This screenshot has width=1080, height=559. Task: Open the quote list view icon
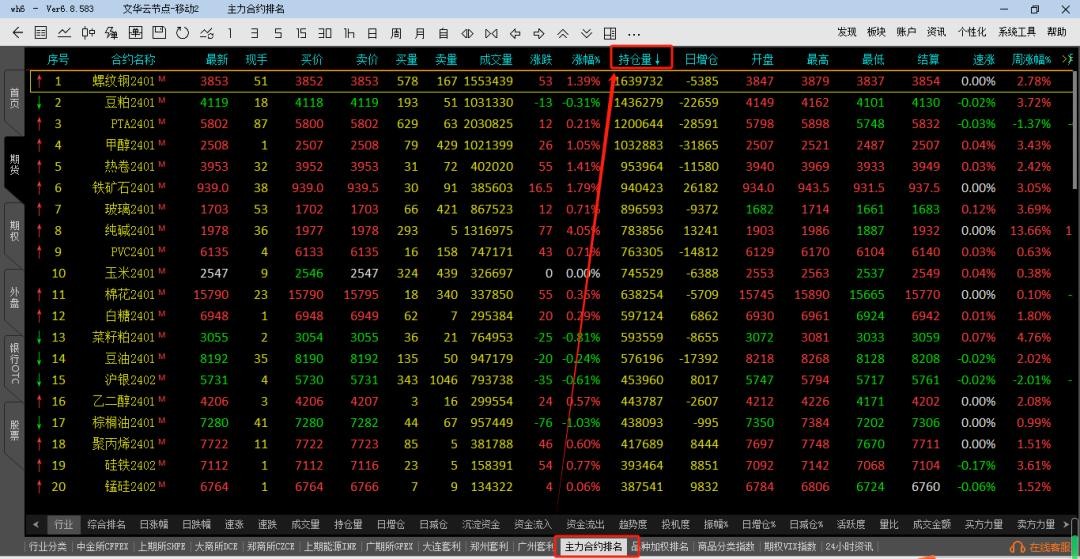click(x=41, y=33)
